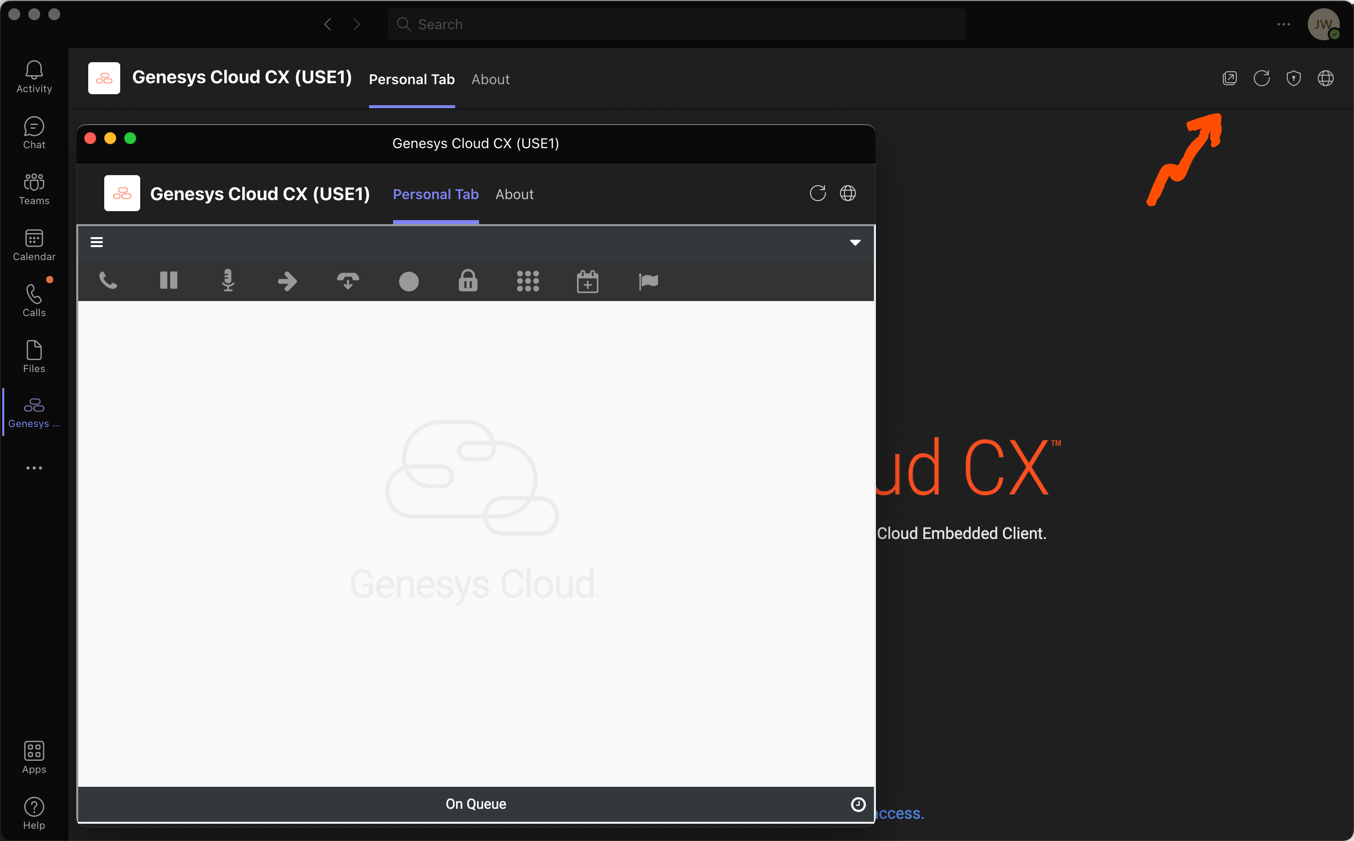The height and width of the screenshot is (841, 1354).
Task: Toggle the On Queue status
Action: pos(476,804)
